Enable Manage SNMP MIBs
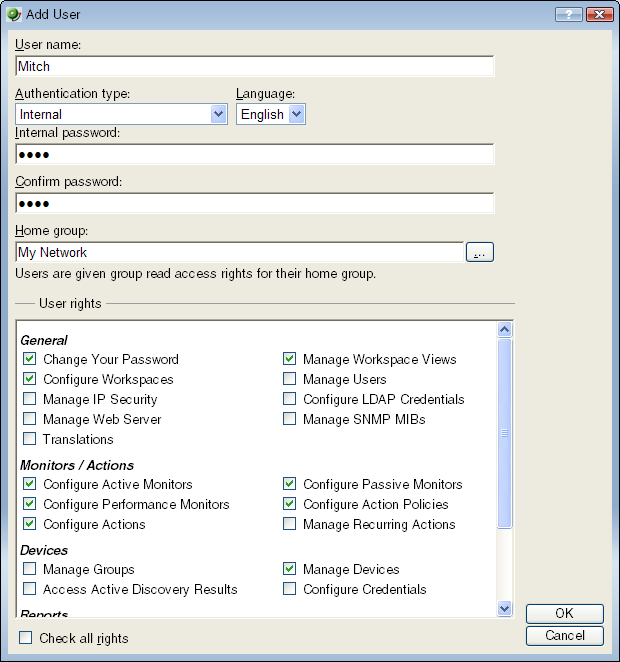The image size is (620, 662). pyautogui.click(x=290, y=419)
